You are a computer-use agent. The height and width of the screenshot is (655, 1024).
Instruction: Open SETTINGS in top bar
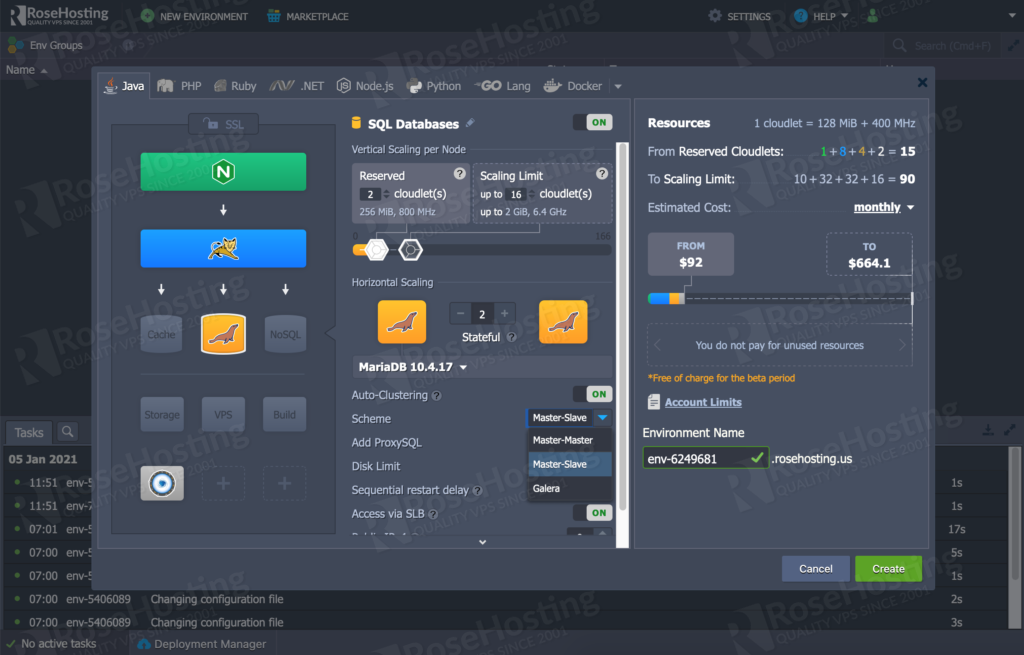coord(739,16)
